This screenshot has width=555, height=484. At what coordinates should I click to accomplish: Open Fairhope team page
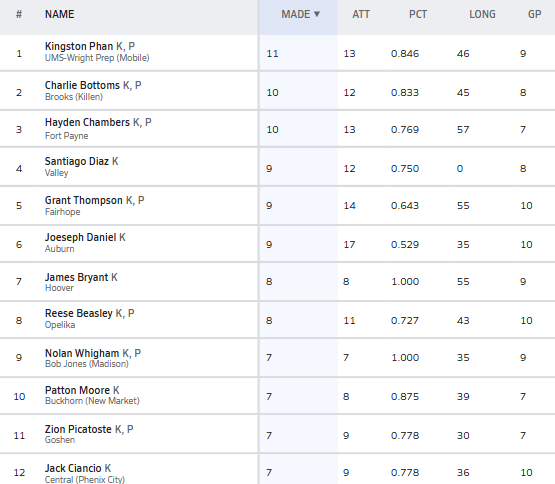point(62,212)
